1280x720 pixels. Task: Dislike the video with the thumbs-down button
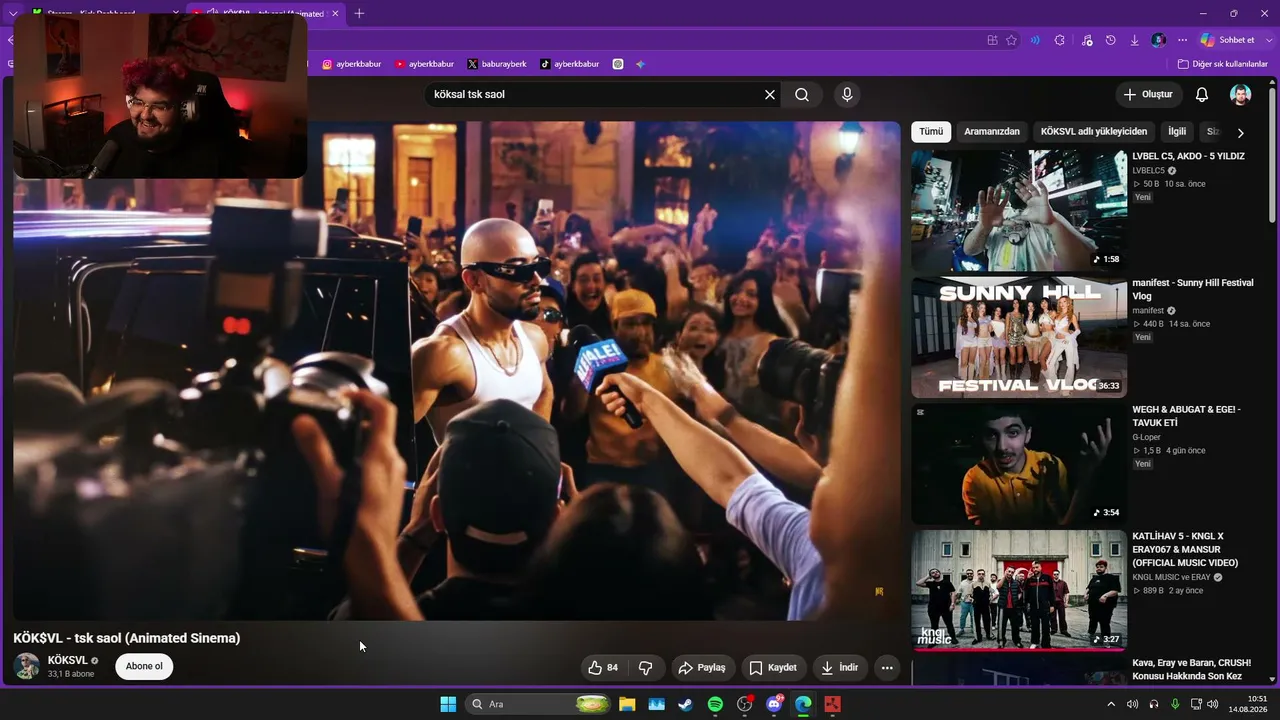pyautogui.click(x=646, y=668)
